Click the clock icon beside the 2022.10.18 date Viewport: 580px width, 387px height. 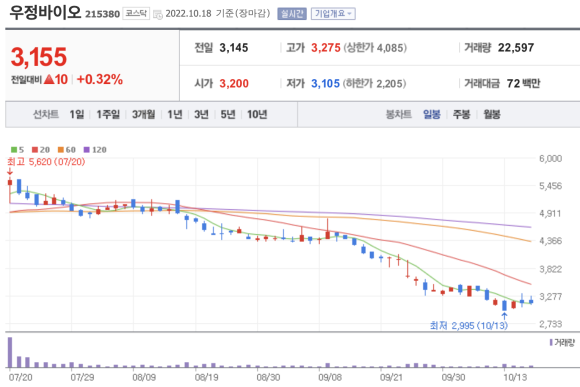(158, 15)
